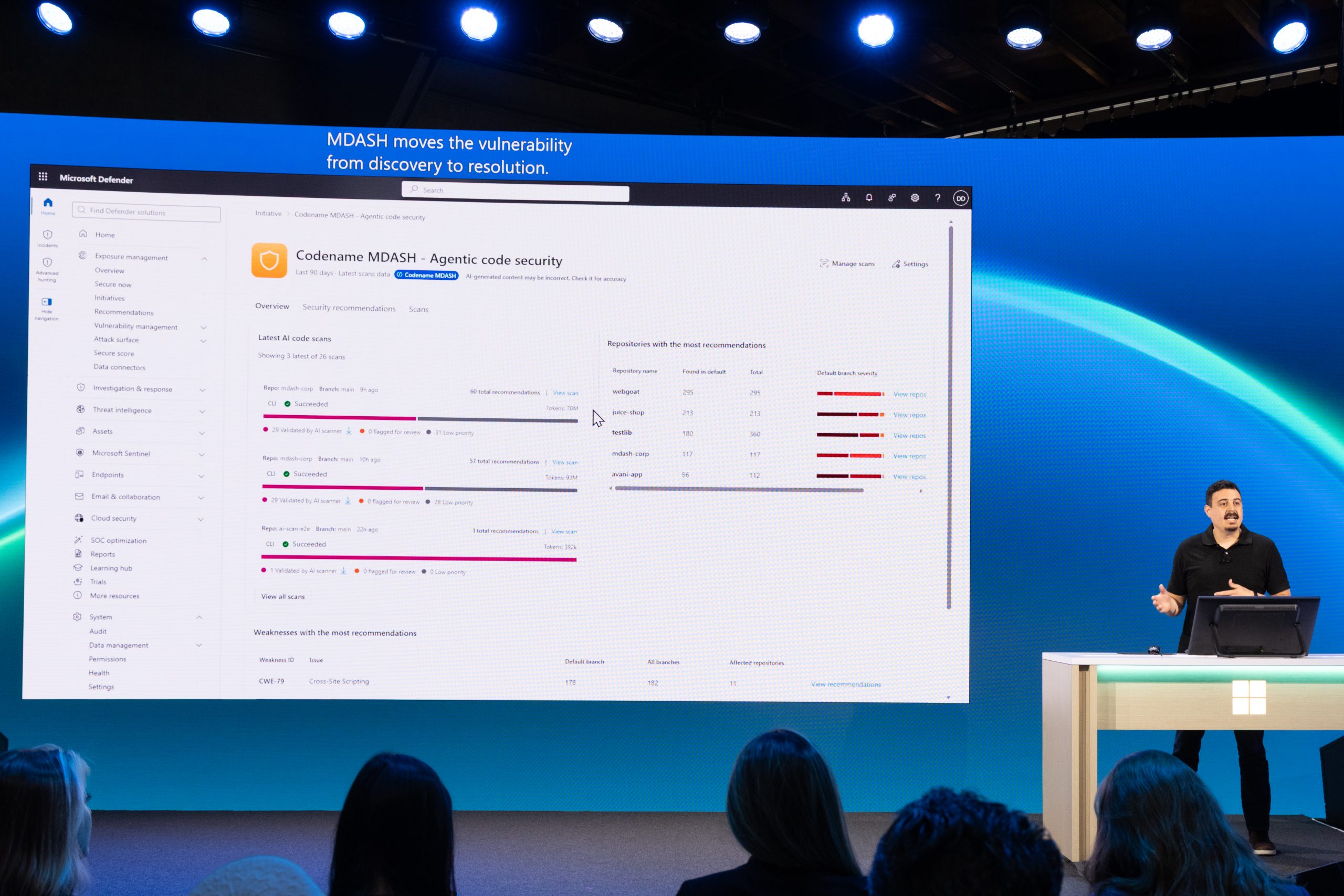Viewport: 1344px width, 896px height.
Task: Click the orange MDASH shield icon
Action: coord(269,260)
